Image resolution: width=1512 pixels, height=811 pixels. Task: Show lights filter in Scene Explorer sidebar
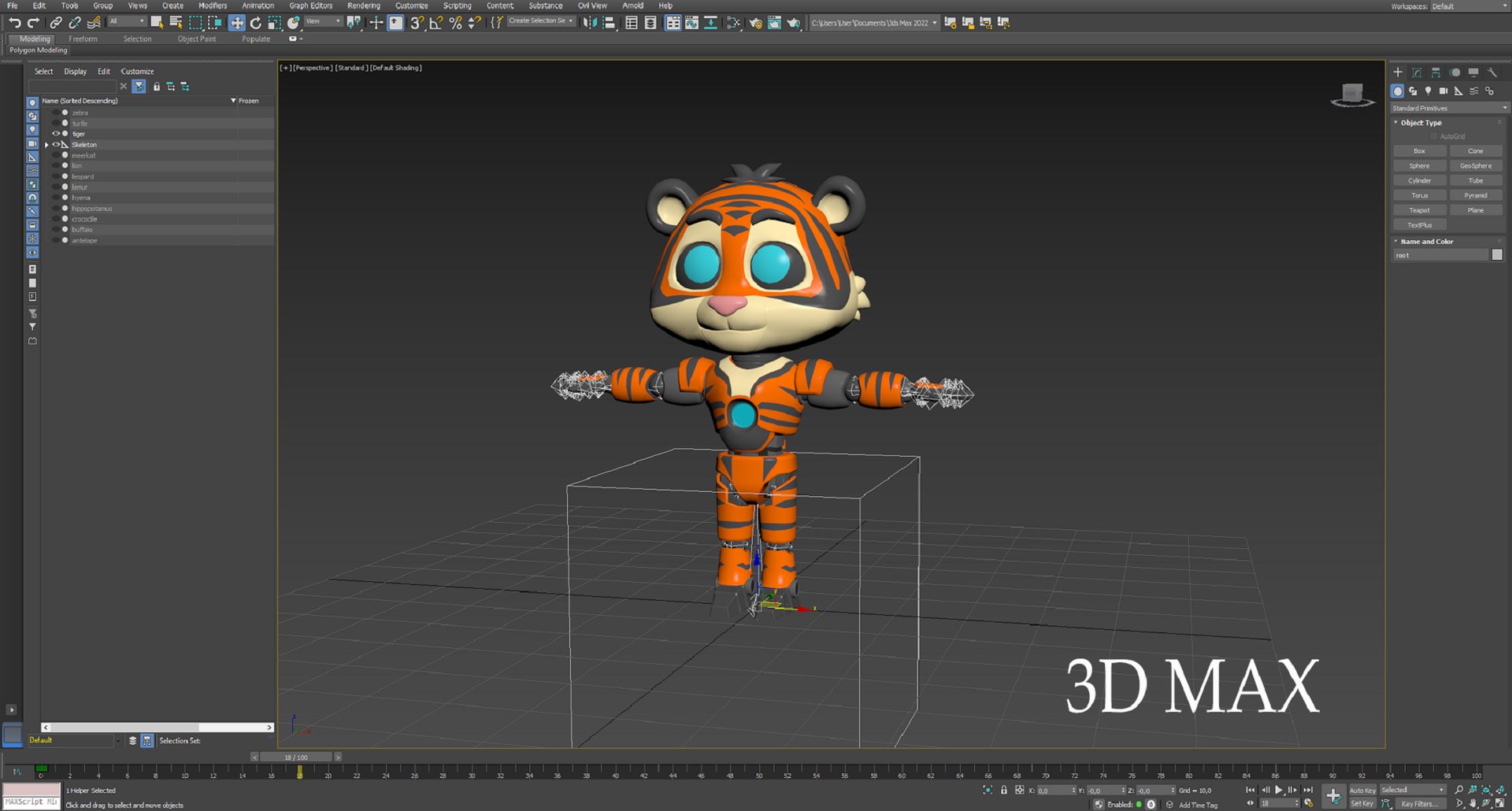pos(32,130)
